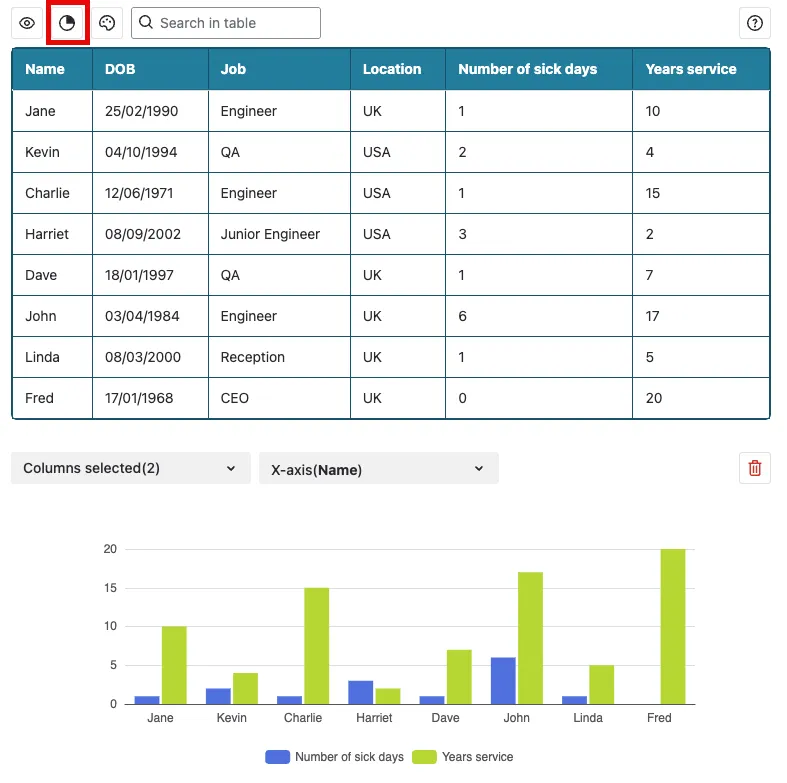Click Harriet label on chart x-axis
Viewport: 787px width, 783px height.
(x=374, y=718)
